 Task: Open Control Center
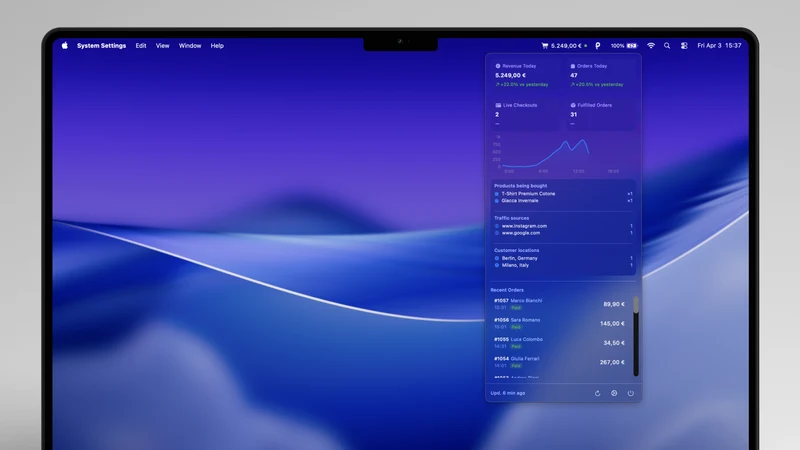tap(684, 45)
